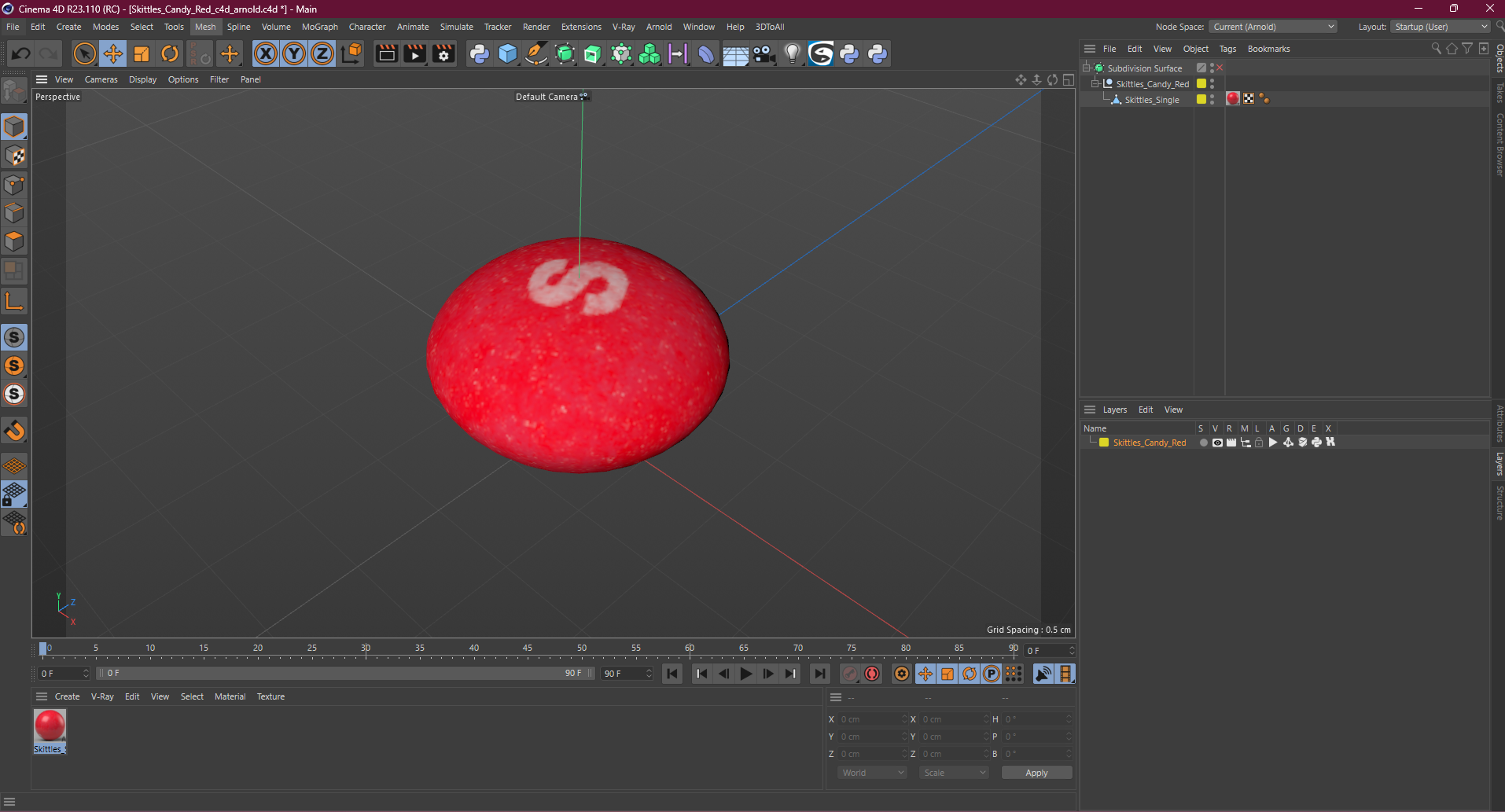Viewport: 1505px width, 812px height.
Task: Toggle the Enable Snap magnet icon
Action: click(x=14, y=431)
